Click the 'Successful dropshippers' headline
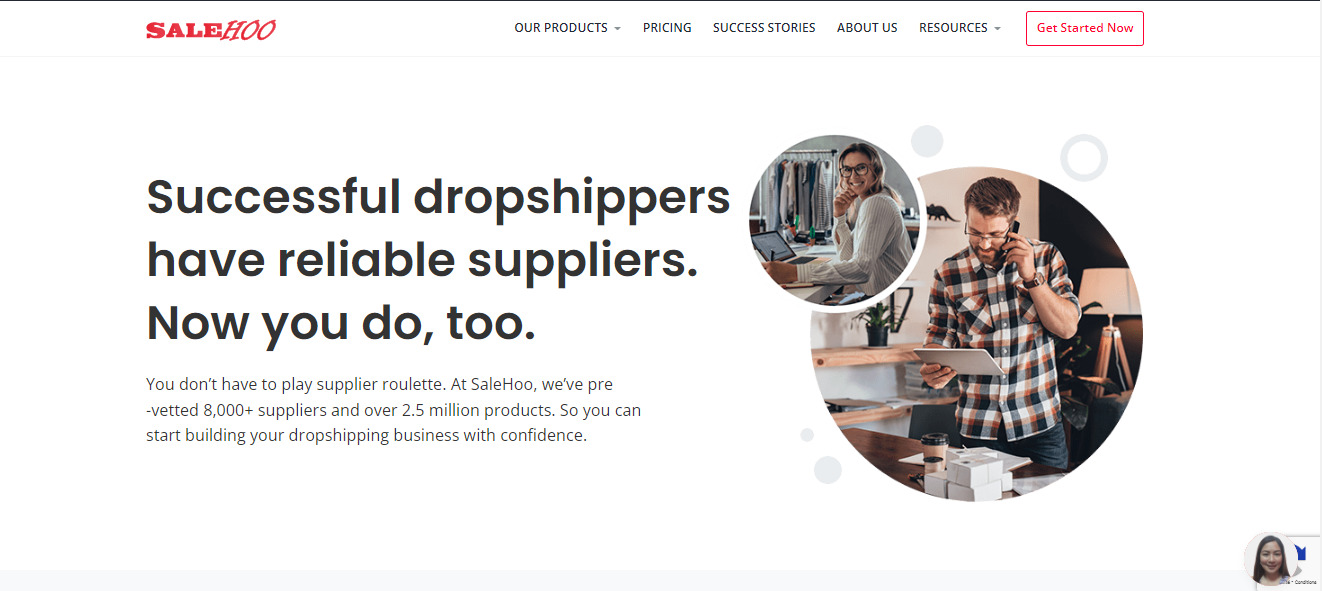The image size is (1322, 591). coord(438,196)
